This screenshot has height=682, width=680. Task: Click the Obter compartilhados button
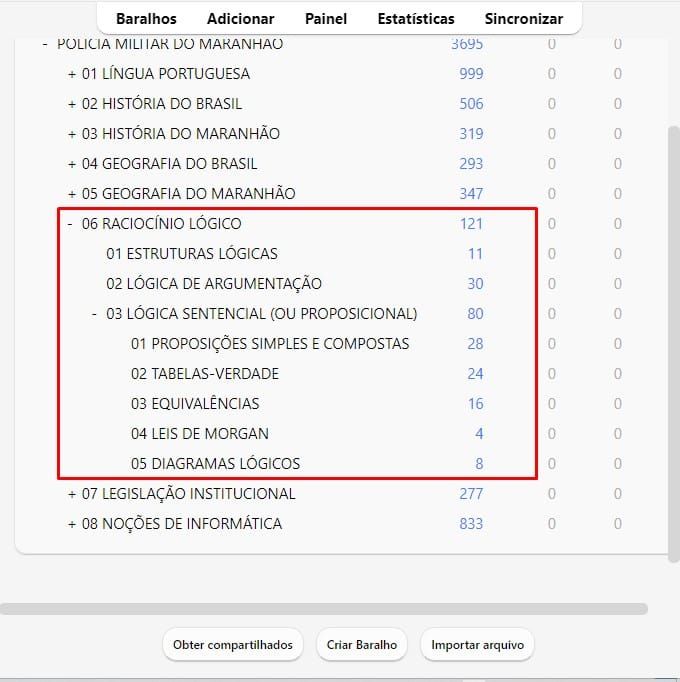[x=232, y=645]
